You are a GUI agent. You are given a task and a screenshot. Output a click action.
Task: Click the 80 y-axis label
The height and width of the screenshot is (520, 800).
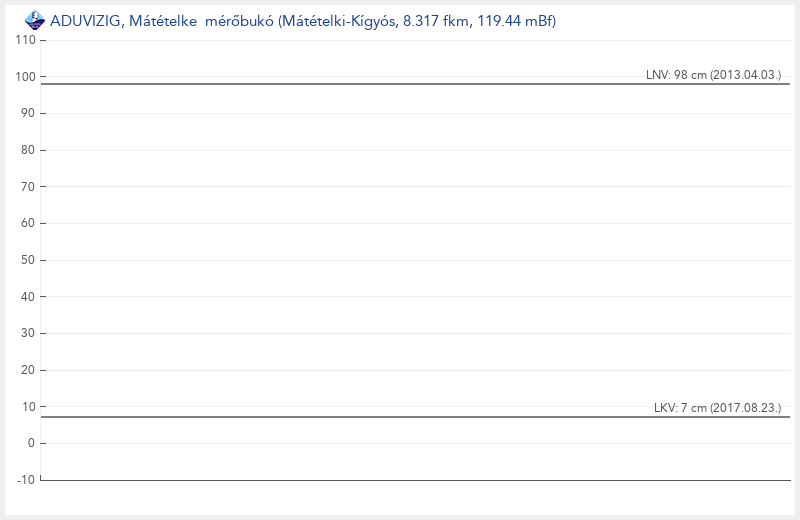click(29, 150)
